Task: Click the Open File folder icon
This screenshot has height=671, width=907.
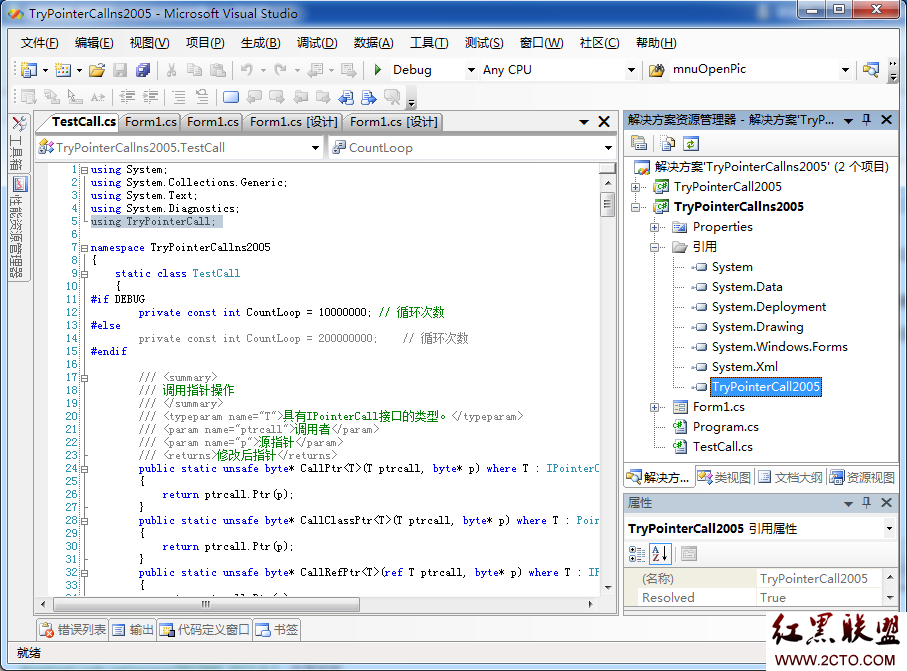Action: [x=97, y=70]
